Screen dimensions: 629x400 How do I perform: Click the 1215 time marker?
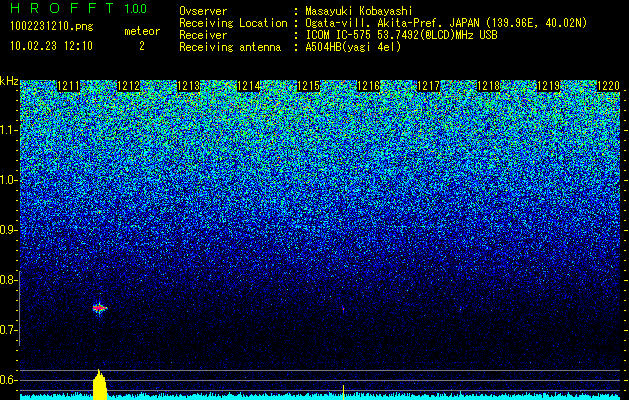[x=308, y=86]
